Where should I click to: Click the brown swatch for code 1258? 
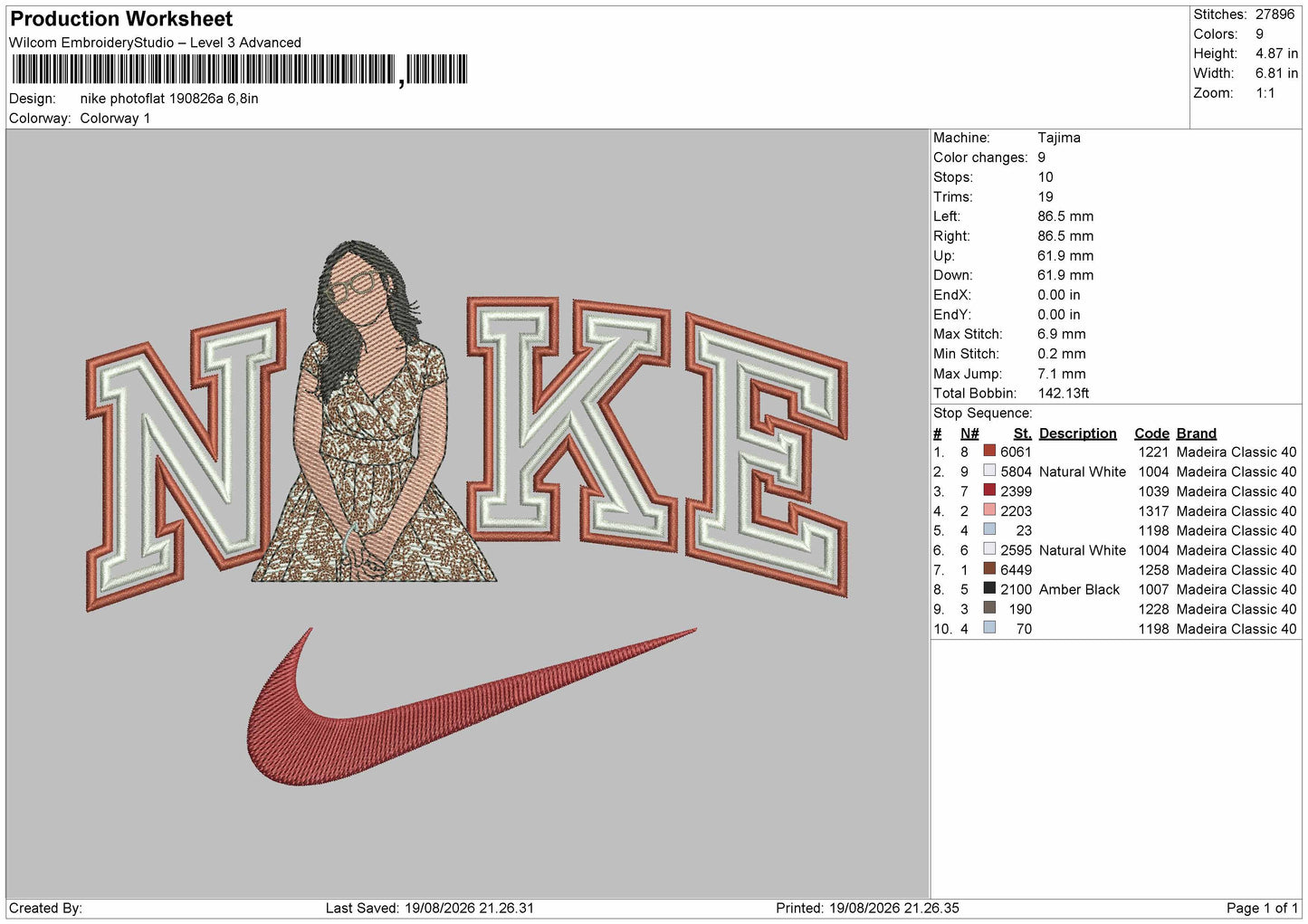989,570
